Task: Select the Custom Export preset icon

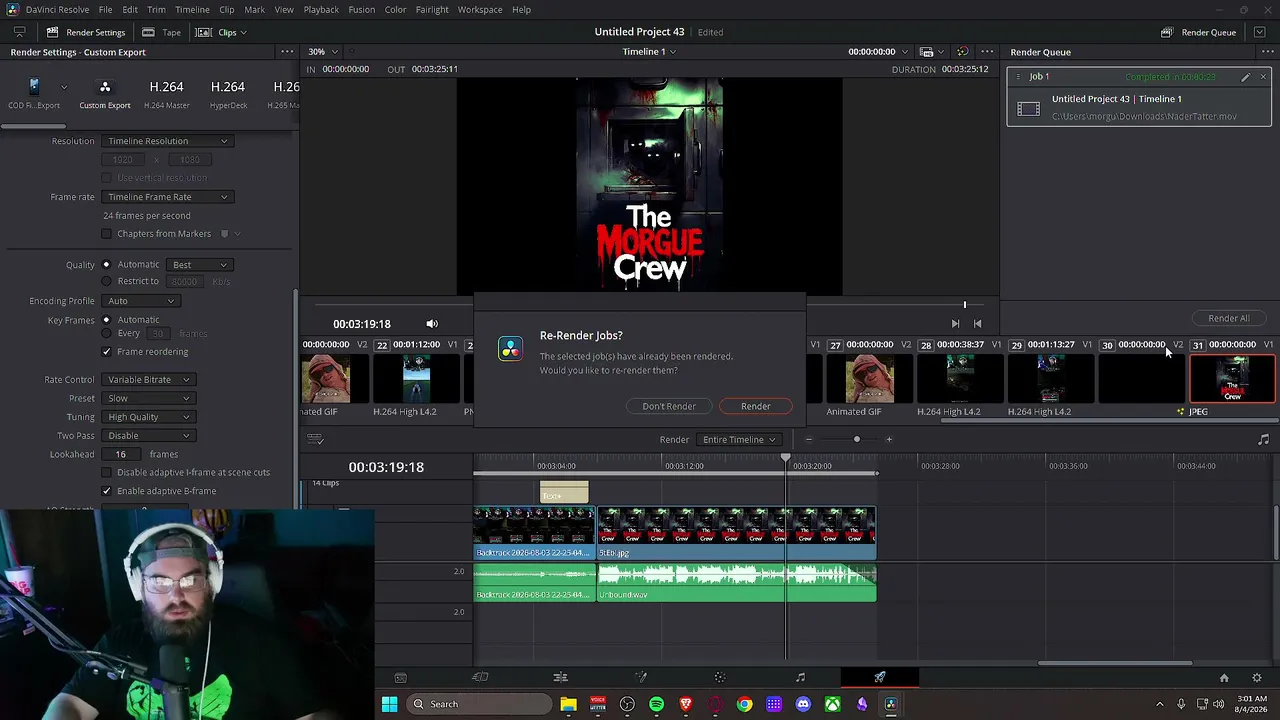Action: (x=105, y=87)
